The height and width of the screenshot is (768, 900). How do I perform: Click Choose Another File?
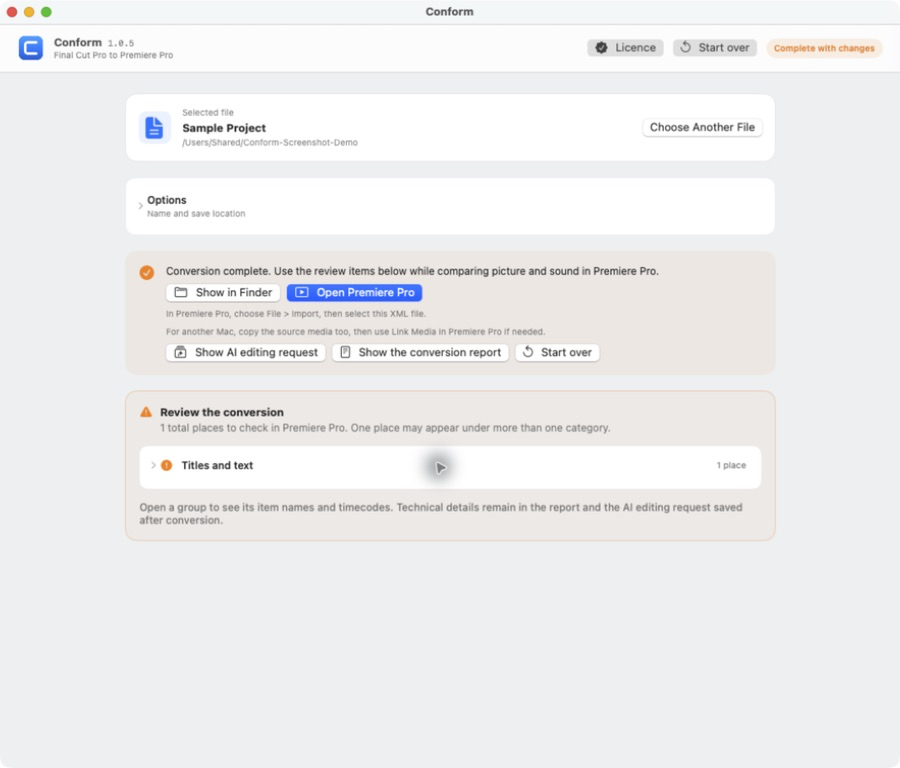coord(702,127)
